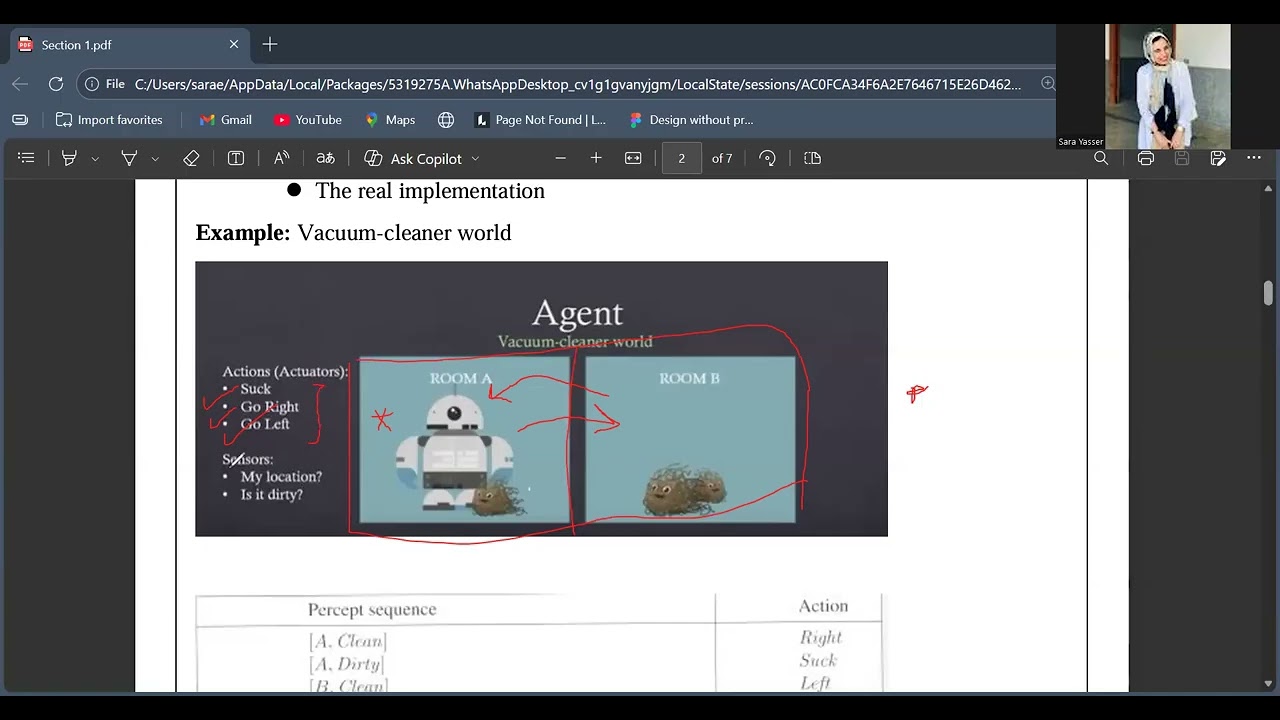The width and height of the screenshot is (1280, 720).
Task: Open the globe icon bookmark
Action: point(446,120)
